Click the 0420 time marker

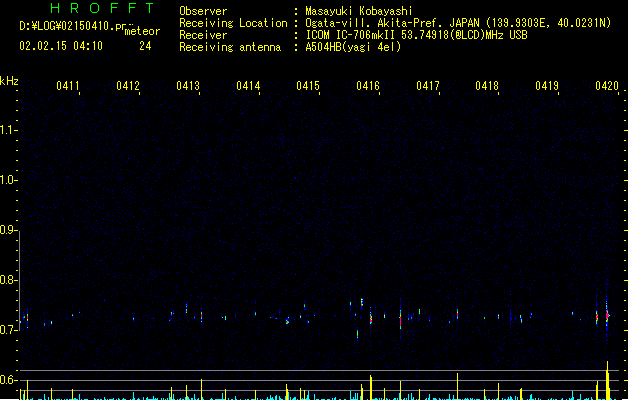point(607,86)
